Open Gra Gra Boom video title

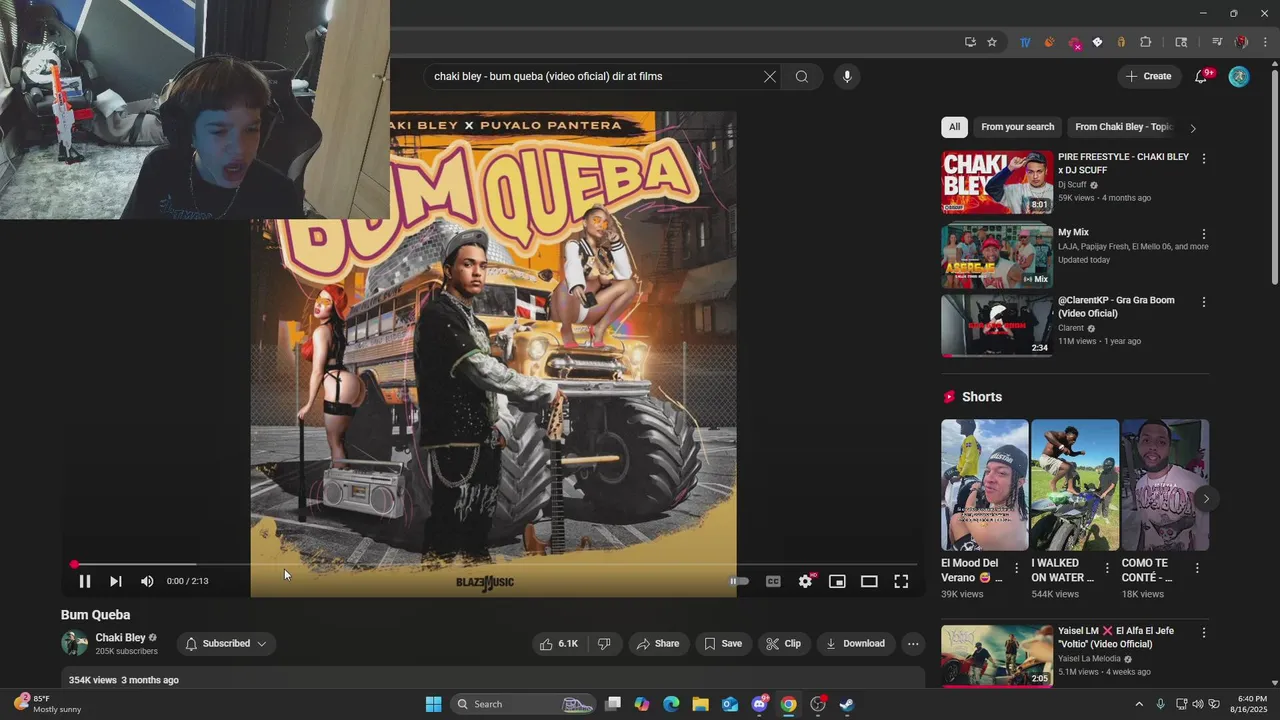click(1116, 307)
